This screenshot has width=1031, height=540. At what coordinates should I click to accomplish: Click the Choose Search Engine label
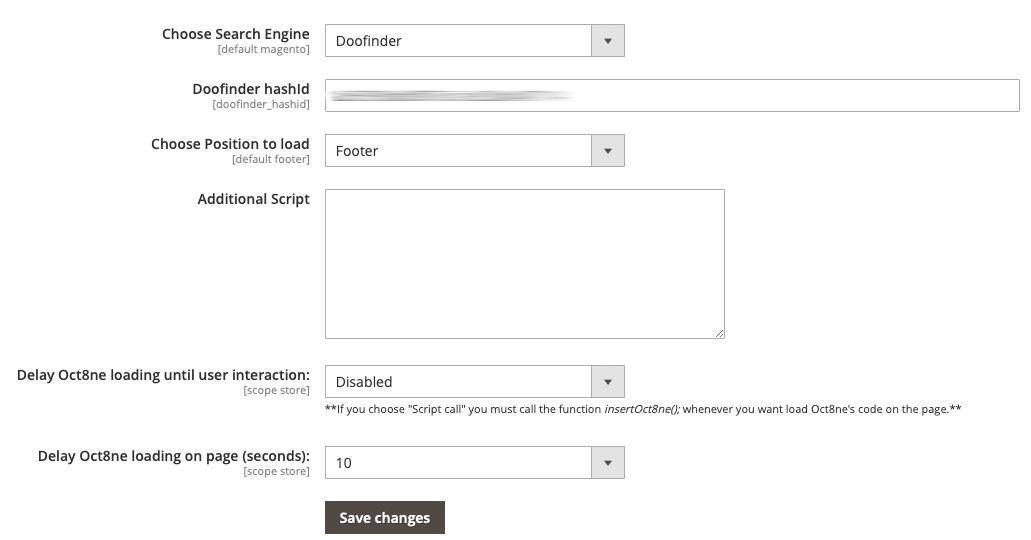tap(236, 34)
